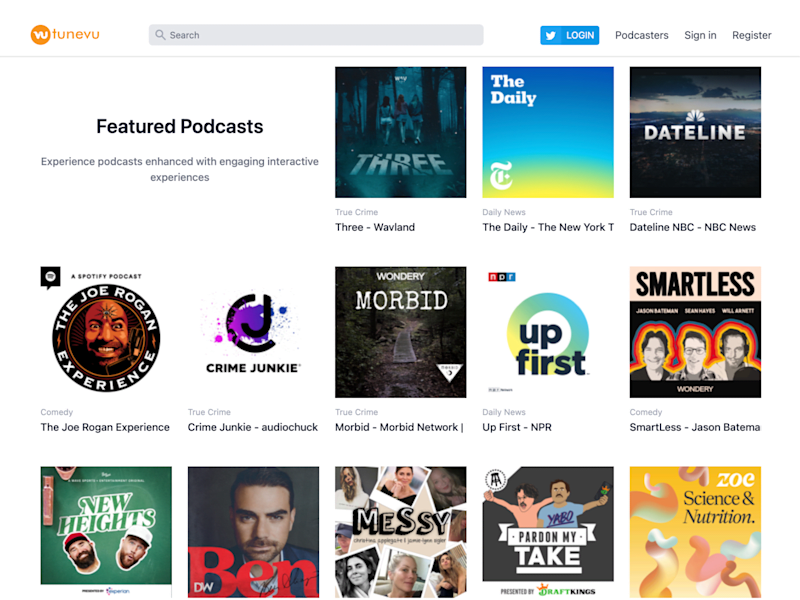Open the Three podcast cover art
Screen dimensions: 800x600
click(x=401, y=132)
